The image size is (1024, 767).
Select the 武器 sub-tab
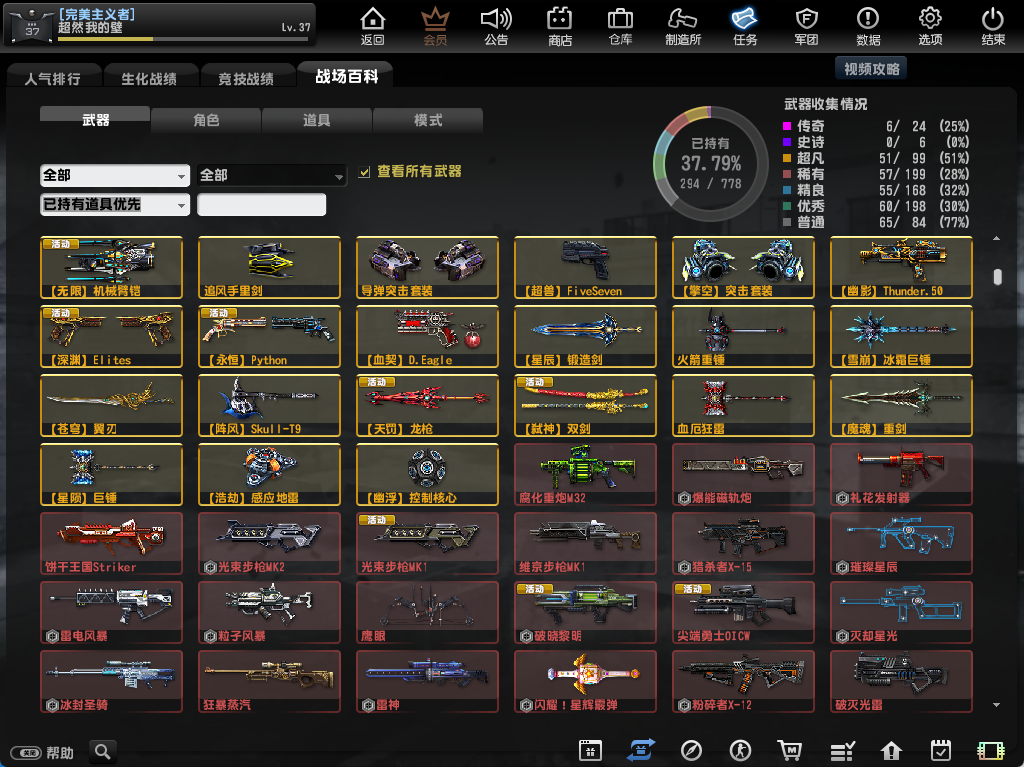95,120
